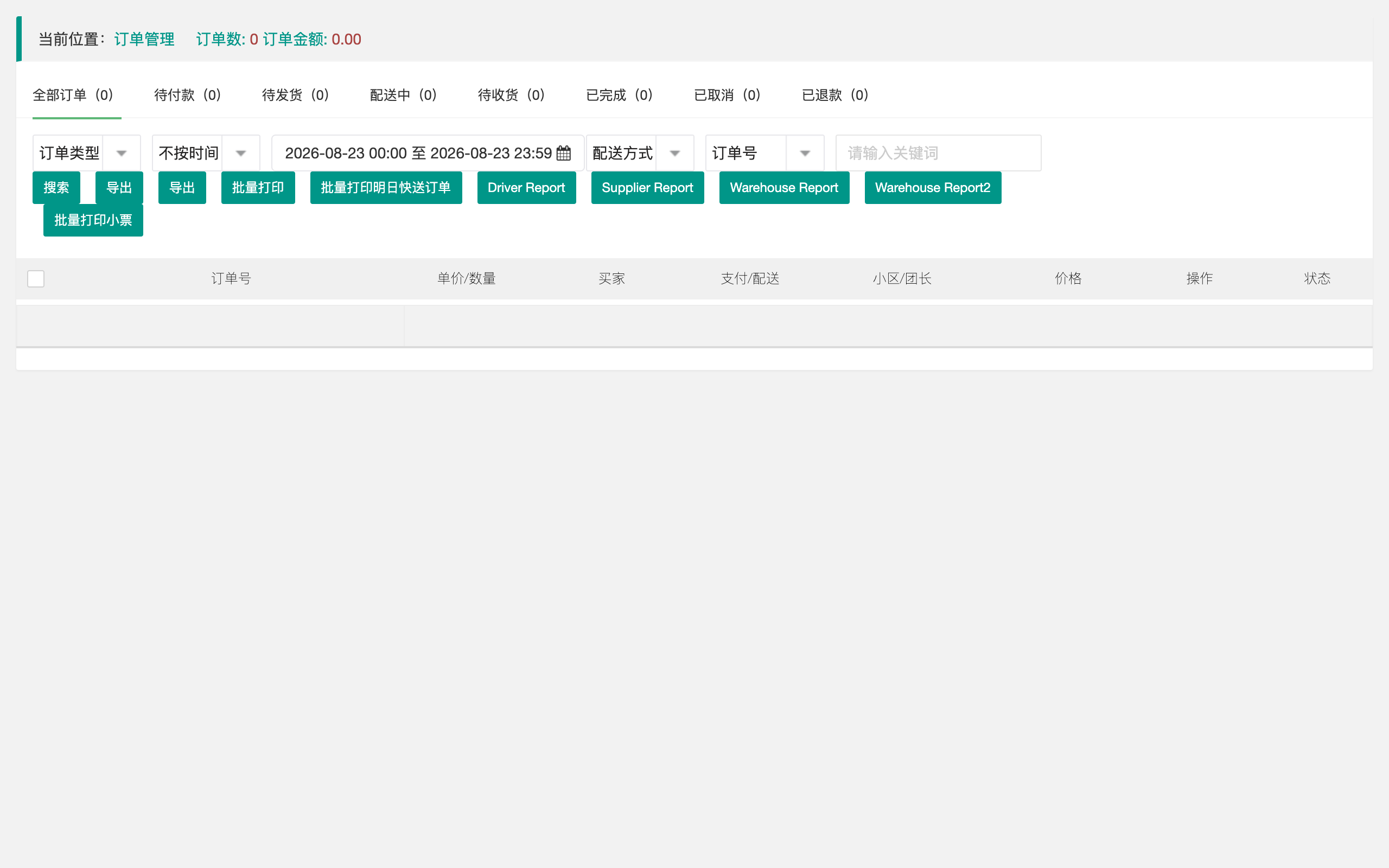
Task: Click the 搜索 search button
Action: pyautogui.click(x=56, y=188)
